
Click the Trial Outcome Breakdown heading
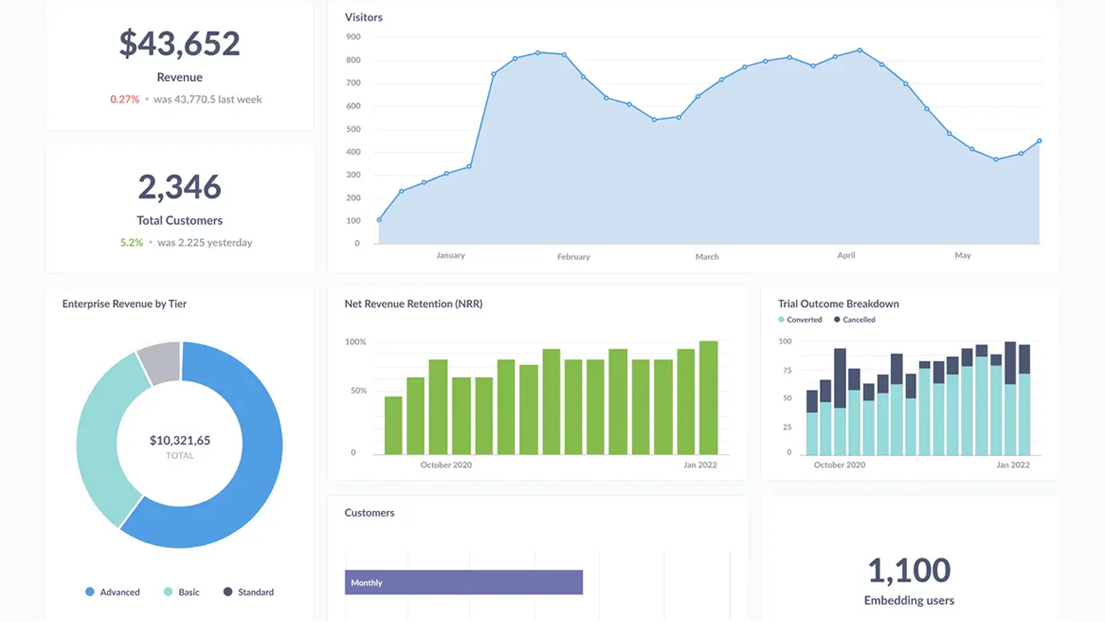click(x=838, y=304)
